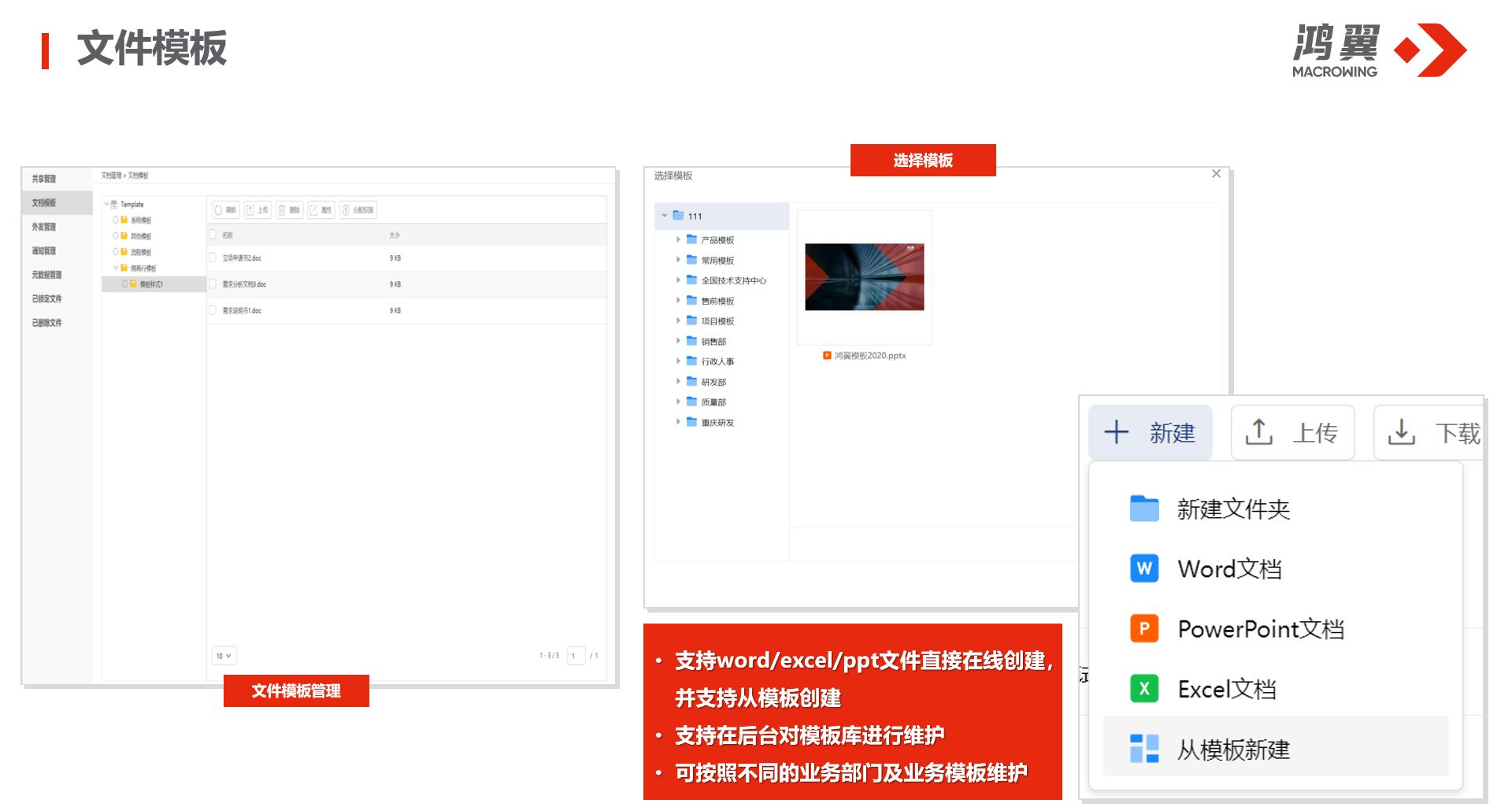Open the page size dropdown showing 10
The width and height of the screenshot is (1512, 807).
(x=224, y=656)
